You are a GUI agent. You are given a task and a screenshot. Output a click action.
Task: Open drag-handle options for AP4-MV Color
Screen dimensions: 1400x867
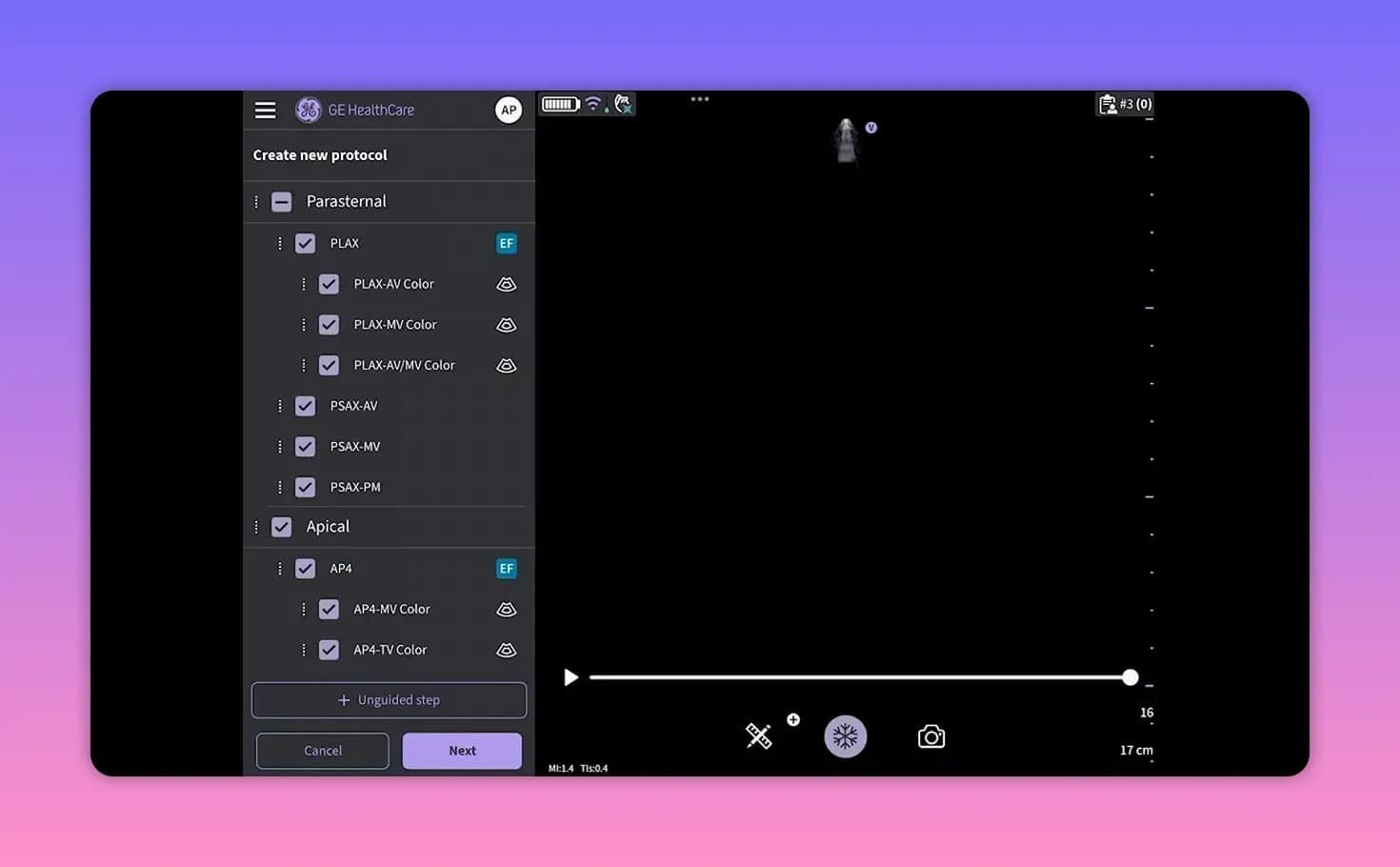(303, 610)
